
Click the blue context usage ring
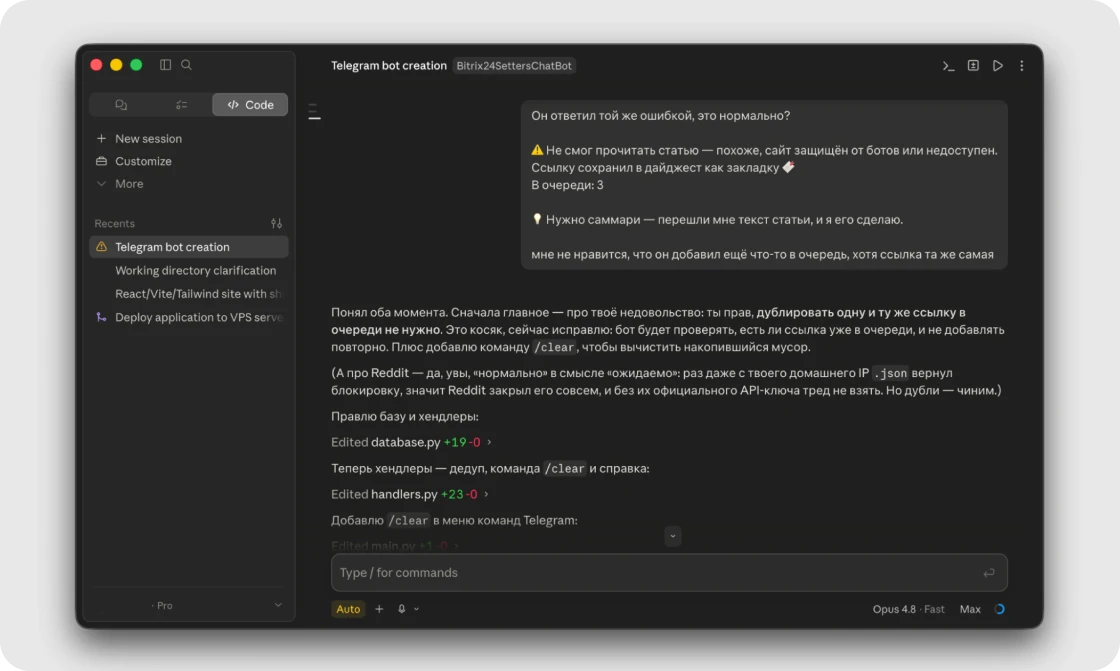click(x=999, y=609)
